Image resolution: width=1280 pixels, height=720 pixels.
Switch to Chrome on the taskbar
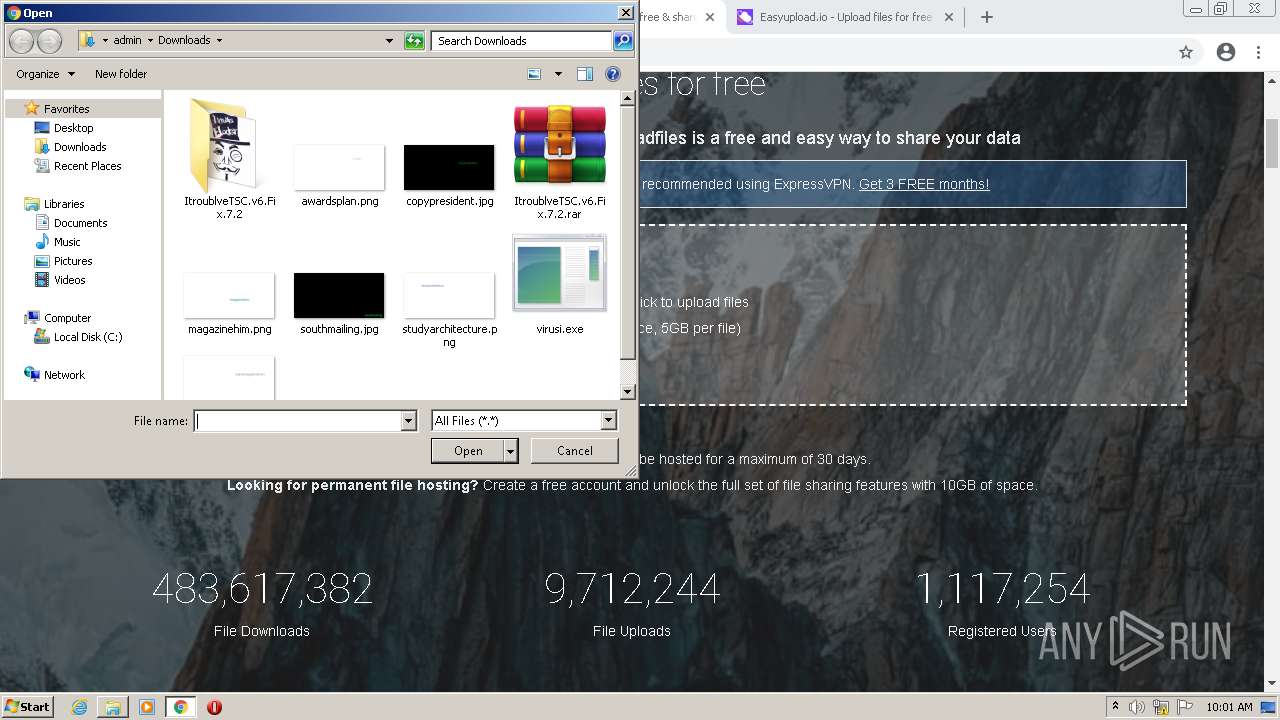pyautogui.click(x=180, y=707)
